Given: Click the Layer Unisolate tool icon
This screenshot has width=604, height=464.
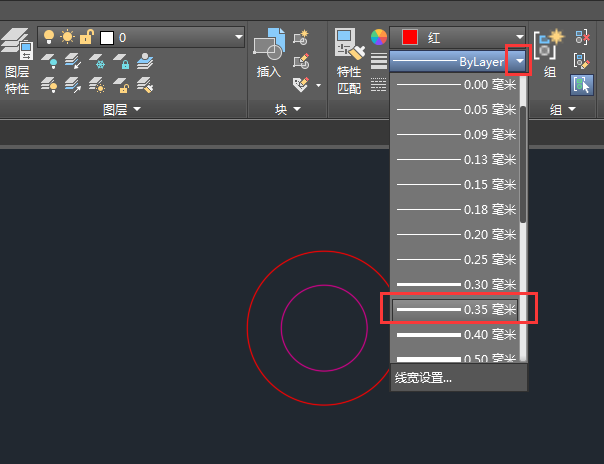Looking at the screenshot, I should coord(73,85).
